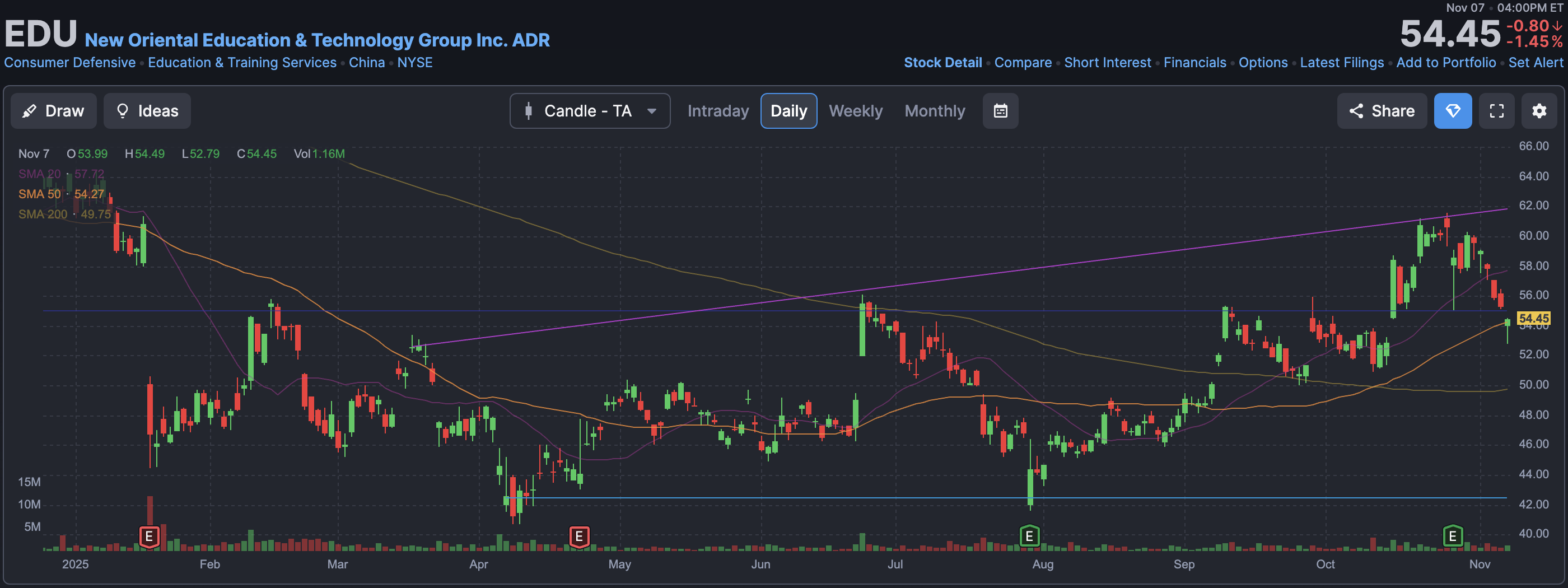This screenshot has width=1568, height=588.
Task: Open the Consumer Defensive sector link
Action: pos(70,63)
